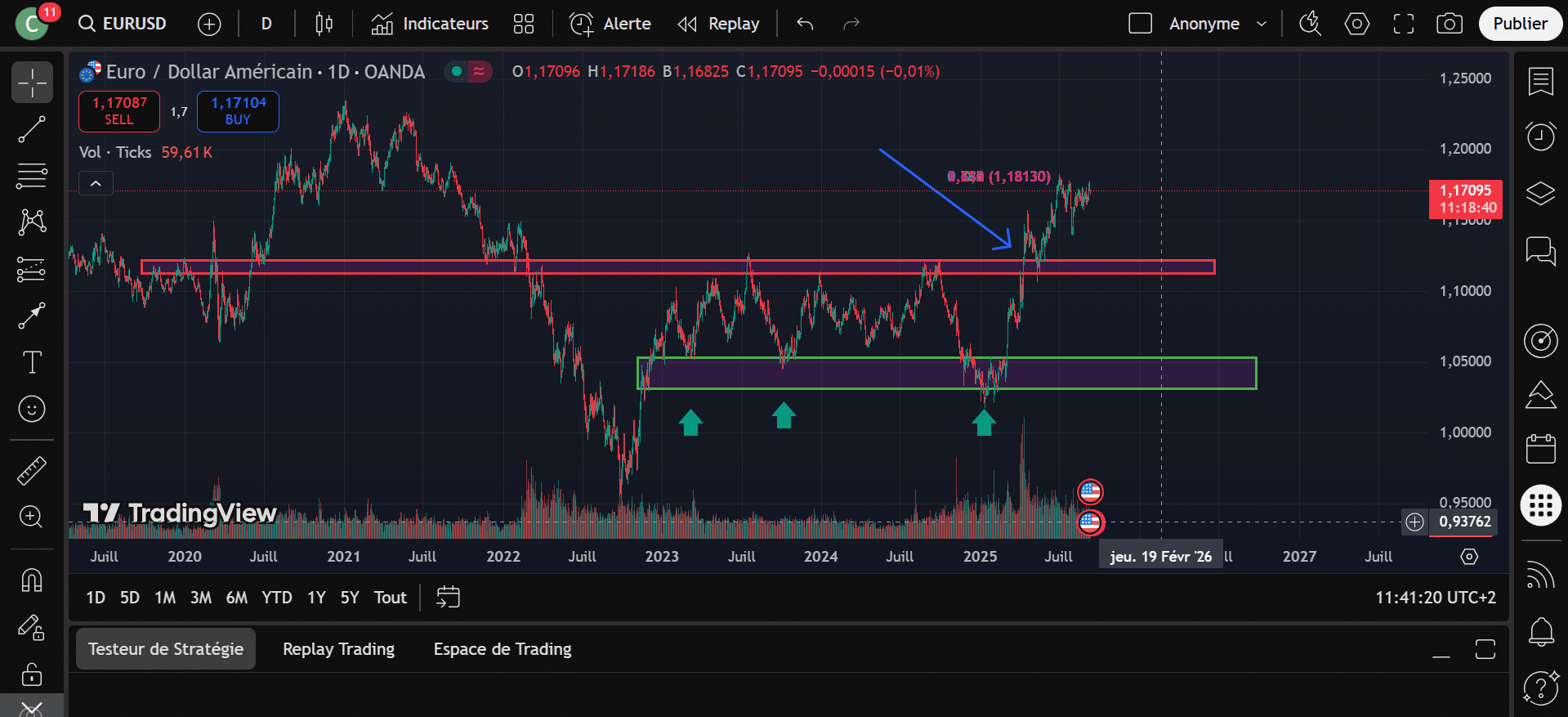
Task: Open the Alerts bell panel
Action: click(x=1541, y=631)
